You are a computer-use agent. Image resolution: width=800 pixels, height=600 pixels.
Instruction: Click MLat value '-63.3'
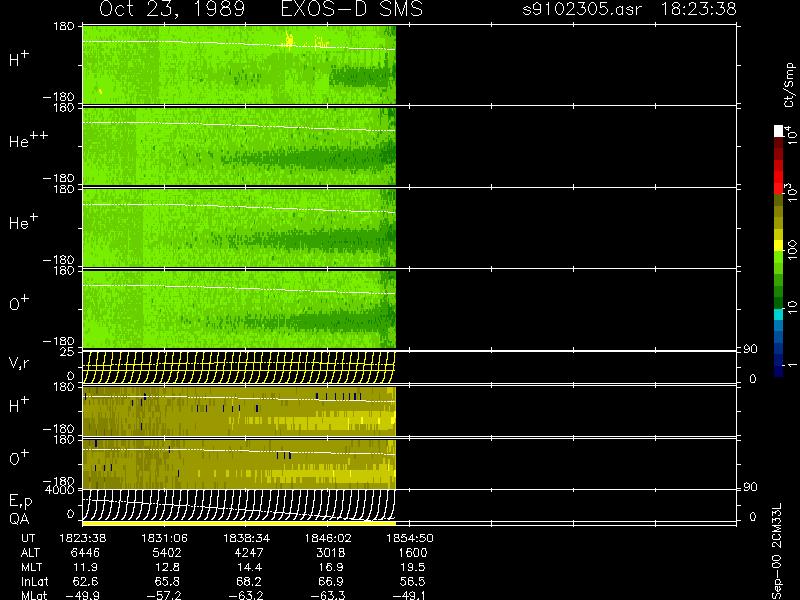coord(328,595)
